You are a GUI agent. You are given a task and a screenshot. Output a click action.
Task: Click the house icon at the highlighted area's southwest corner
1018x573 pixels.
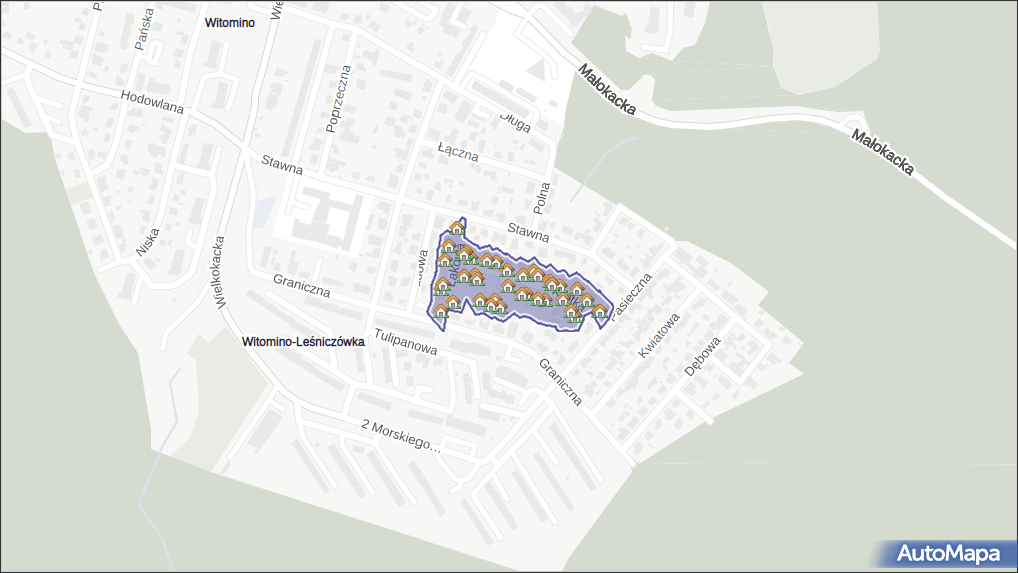coord(441,311)
